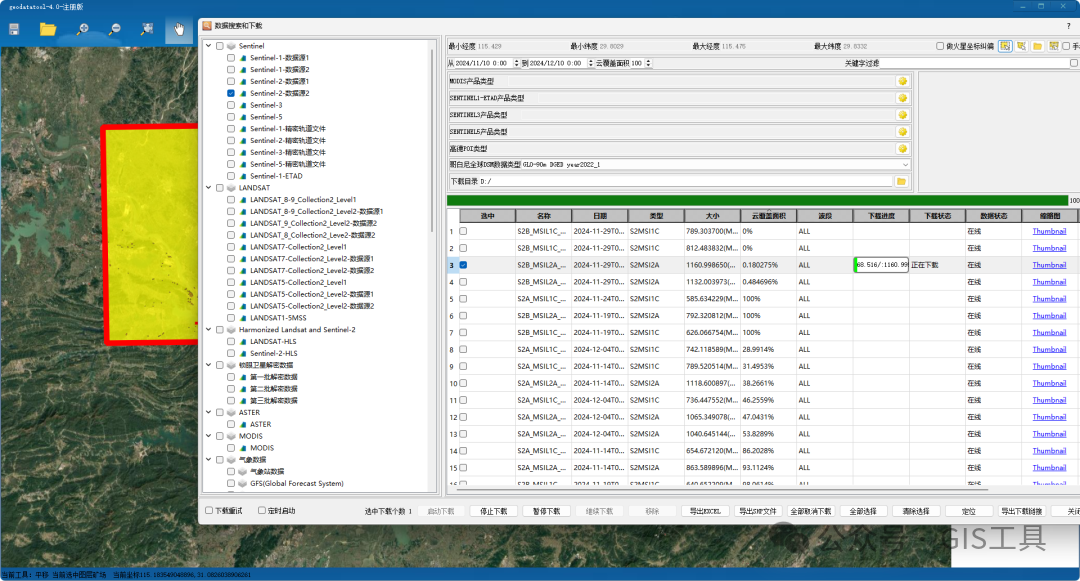
Task: Collapse the MODIS tree group
Action: (x=209, y=436)
